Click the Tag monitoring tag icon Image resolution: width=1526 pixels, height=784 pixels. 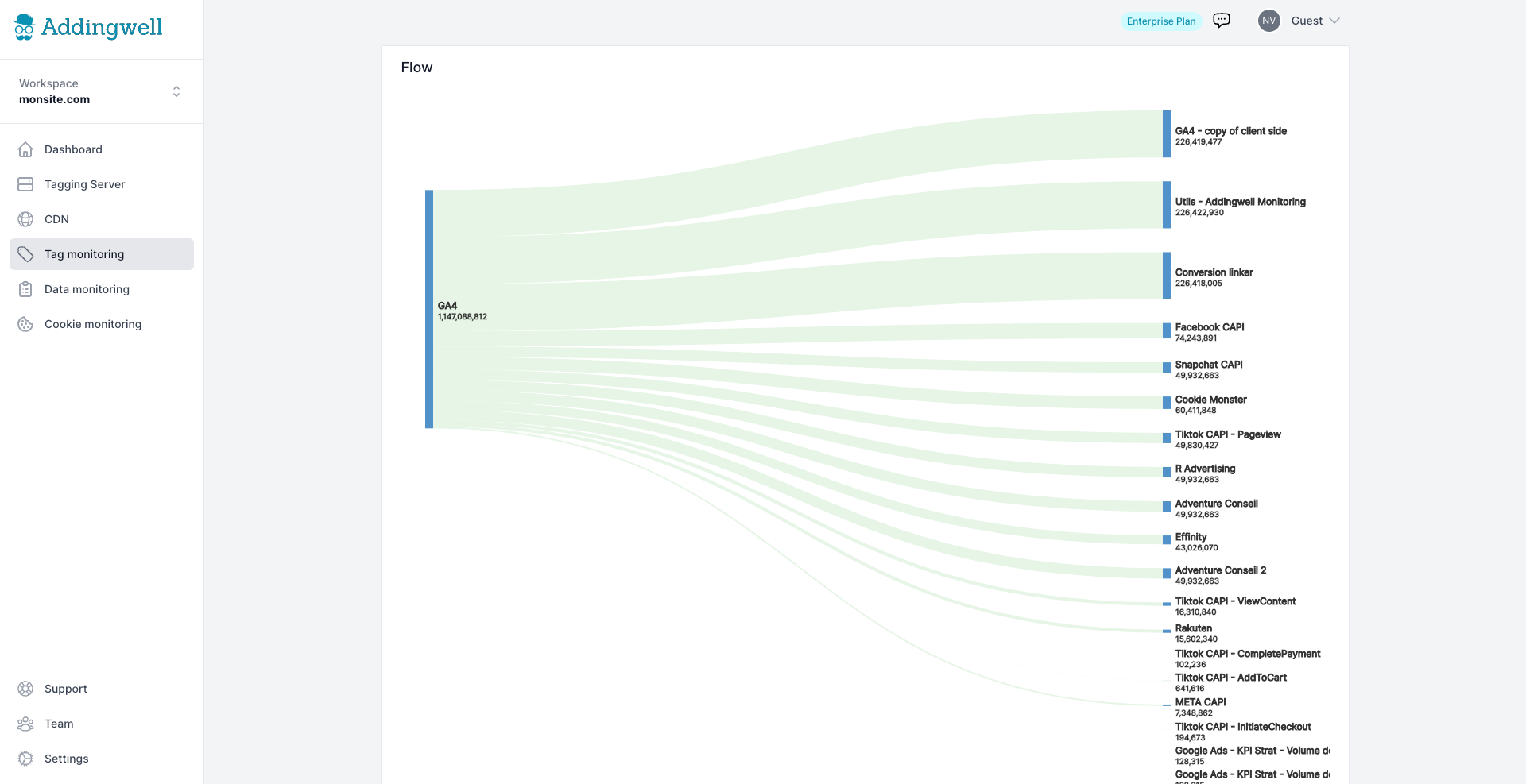(x=25, y=254)
